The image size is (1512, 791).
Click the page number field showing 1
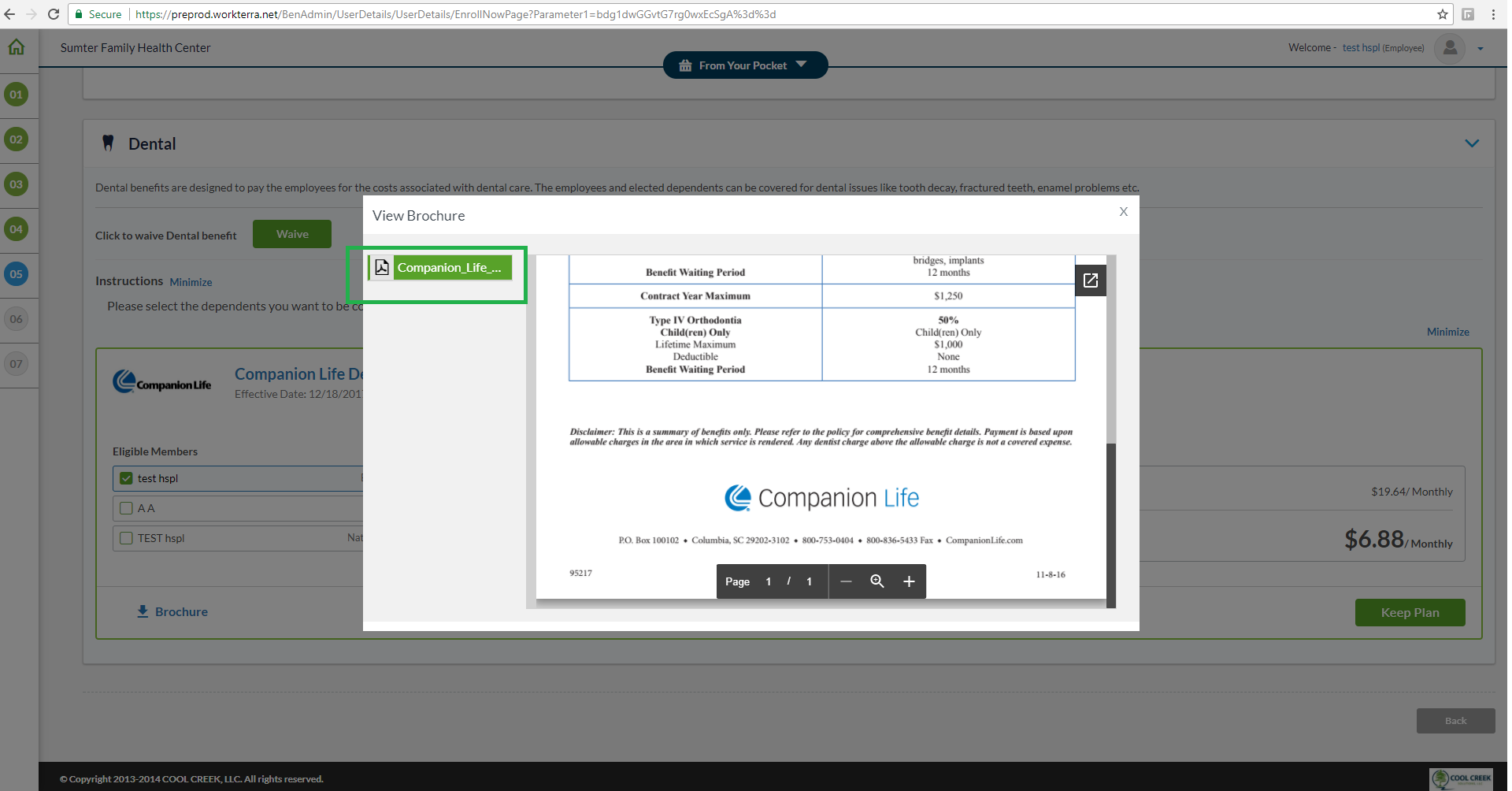769,581
